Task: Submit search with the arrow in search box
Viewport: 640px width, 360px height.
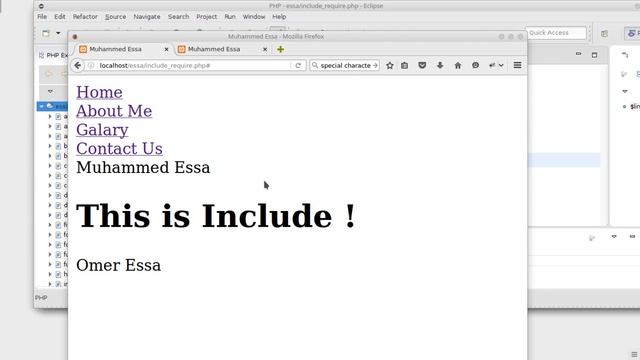Action: [x=375, y=65]
